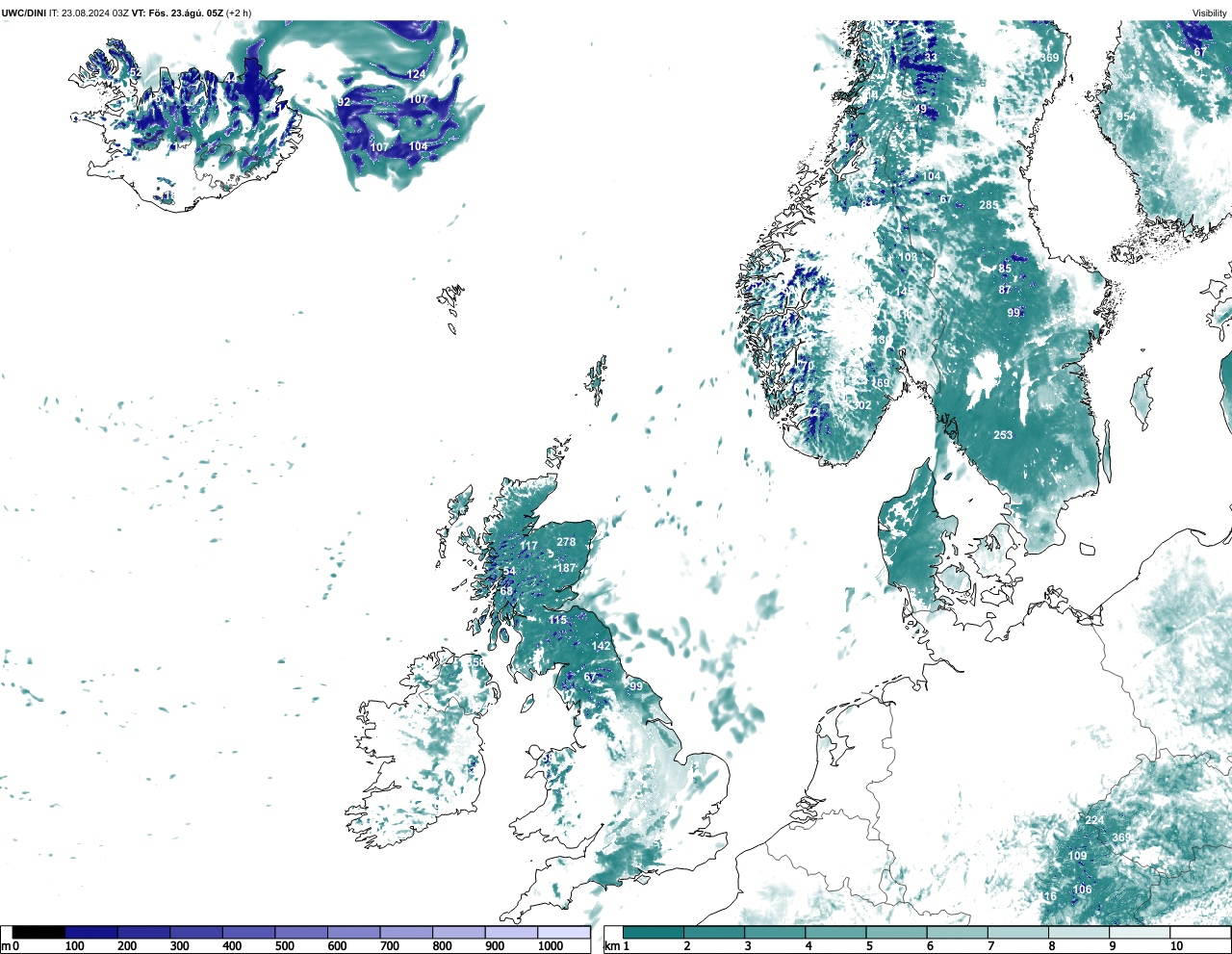Click the '142' value in northern England
Image resolution: width=1232 pixels, height=954 pixels.
[602, 646]
